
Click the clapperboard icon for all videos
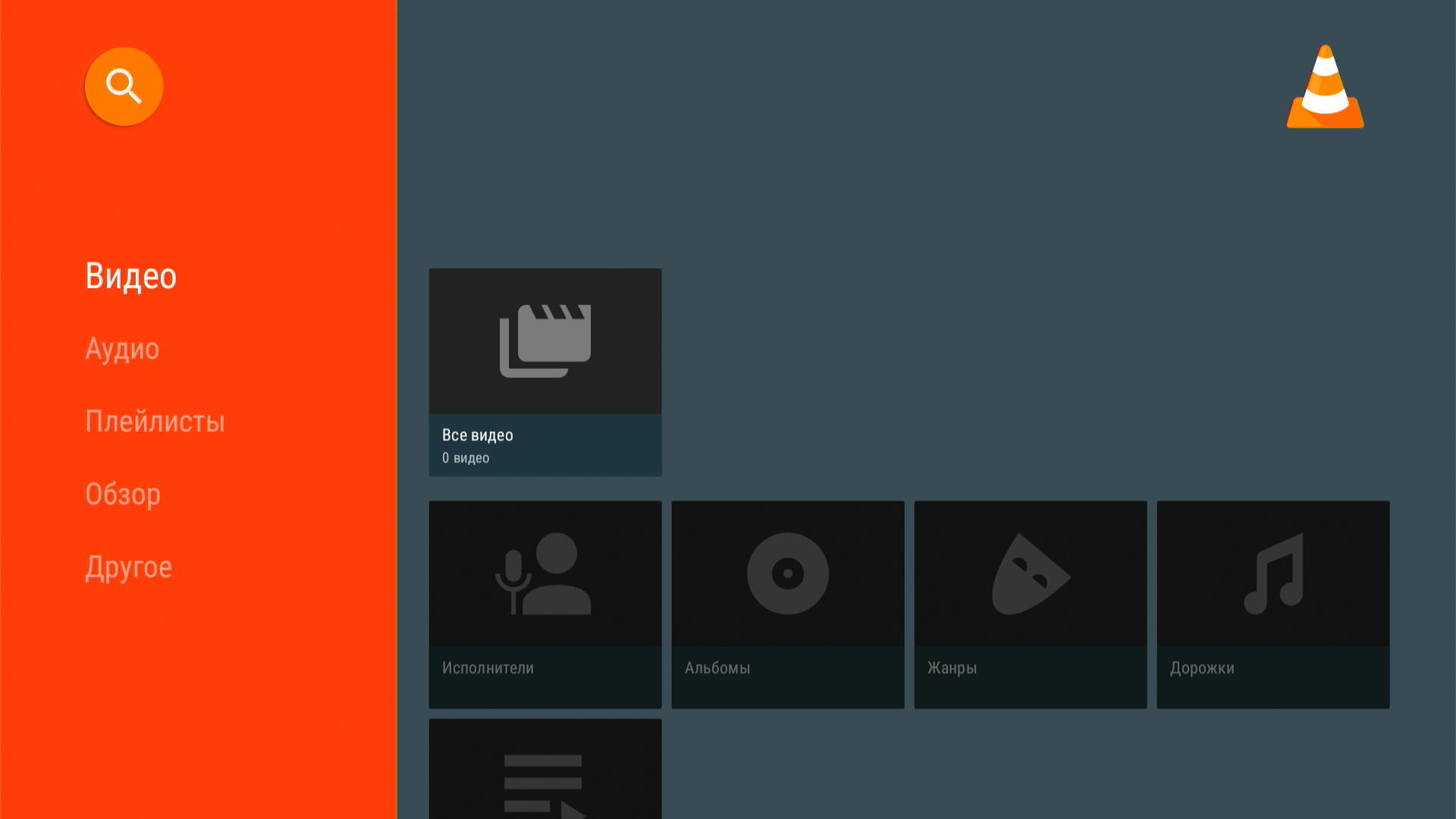[x=544, y=340]
